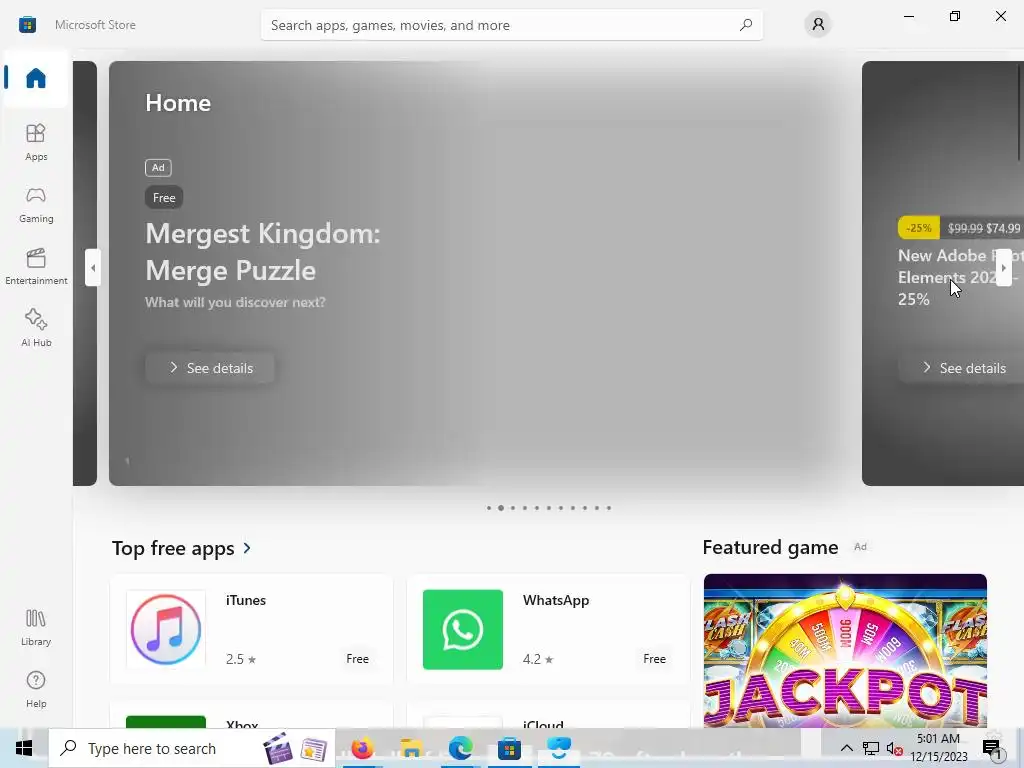Open the WhatsApp app icon

pos(462,630)
